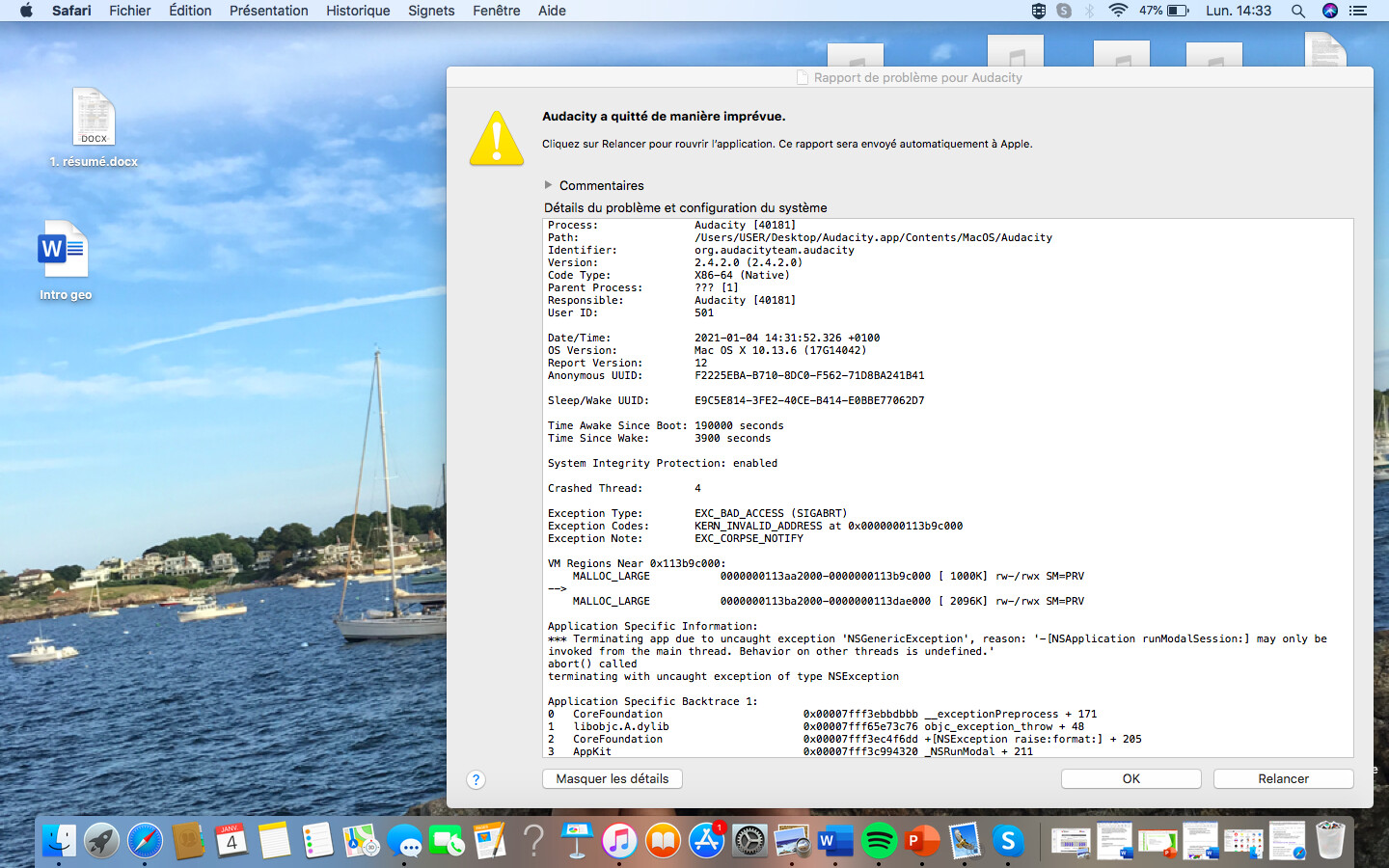Image resolution: width=1389 pixels, height=868 pixels.
Task: Open the yellow Notes app in Dock
Action: [x=274, y=841]
